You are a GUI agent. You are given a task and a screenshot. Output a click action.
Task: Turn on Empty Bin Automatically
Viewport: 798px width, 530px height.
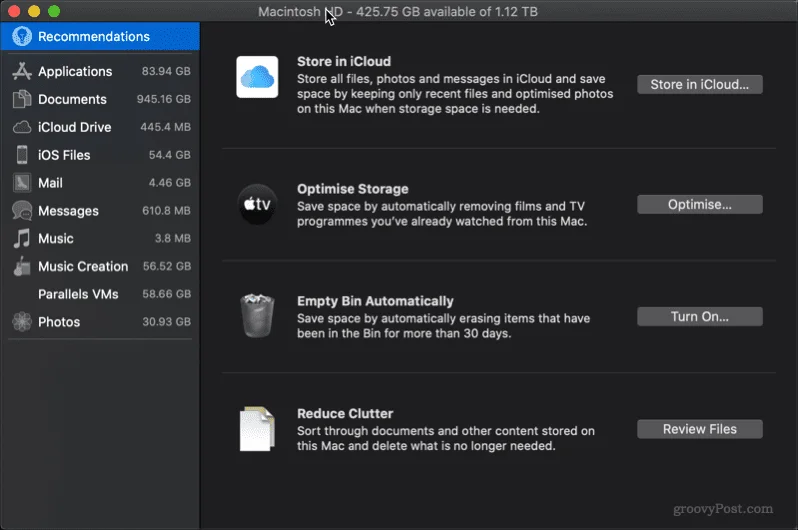pyautogui.click(x=700, y=317)
